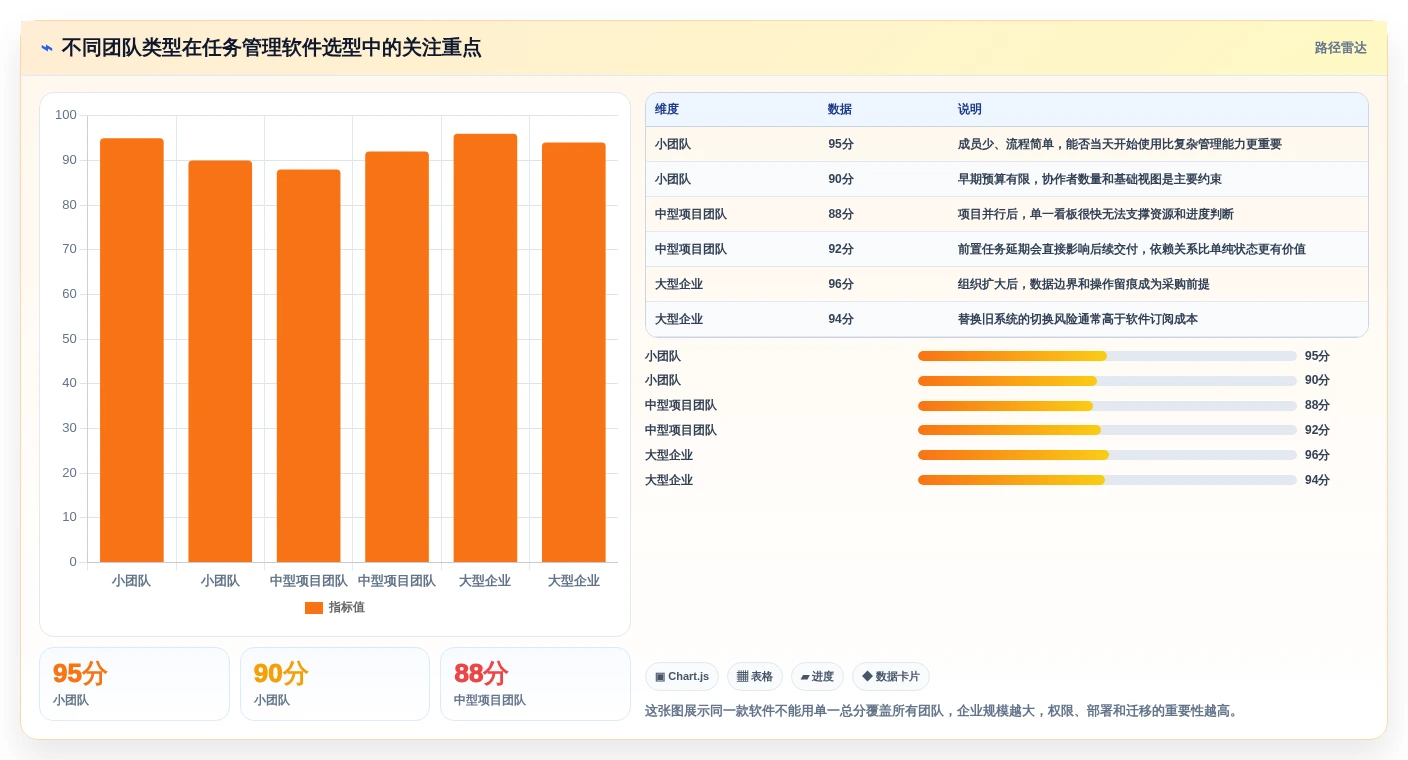The image size is (1408, 760).
Task: Click table text 前置任务延期会直接影响后续交付
Action: tap(1048, 250)
